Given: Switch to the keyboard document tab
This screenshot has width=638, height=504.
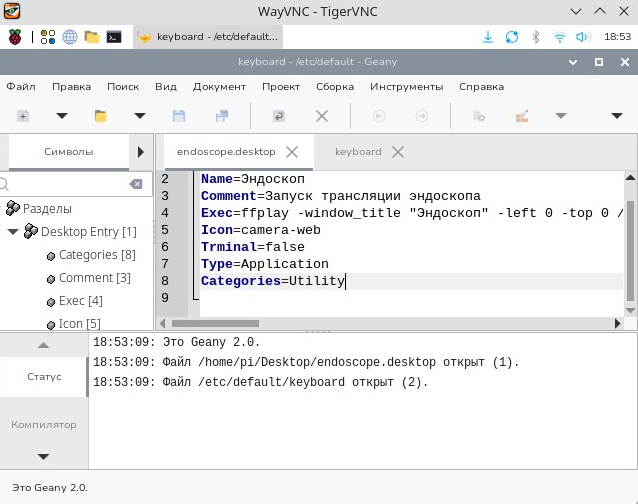Looking at the screenshot, I should (x=358, y=152).
